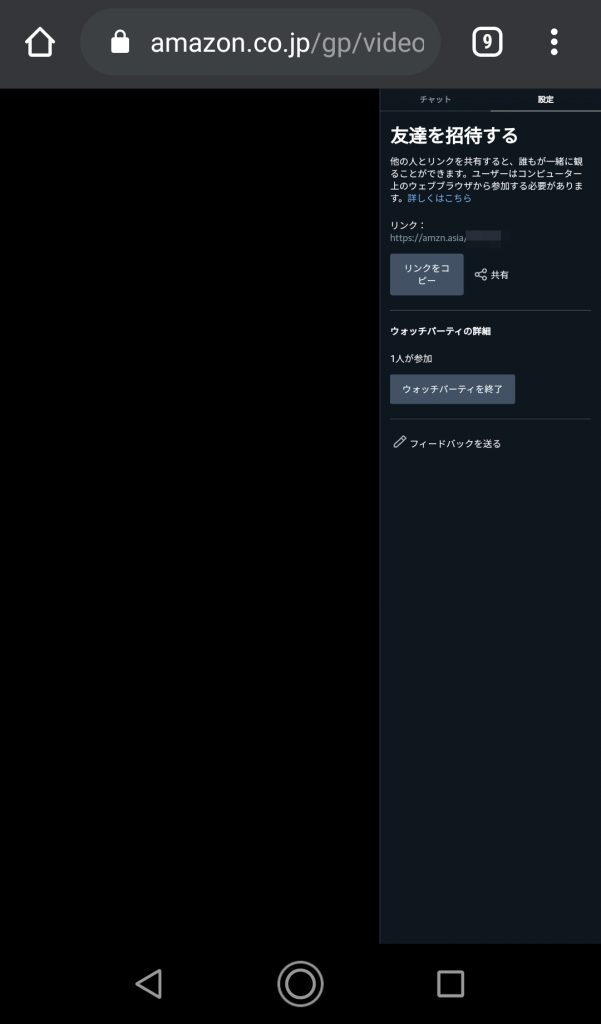Image resolution: width=601 pixels, height=1024 pixels.
Task: Open the browser three-dot overflow menu
Action: (x=554, y=42)
